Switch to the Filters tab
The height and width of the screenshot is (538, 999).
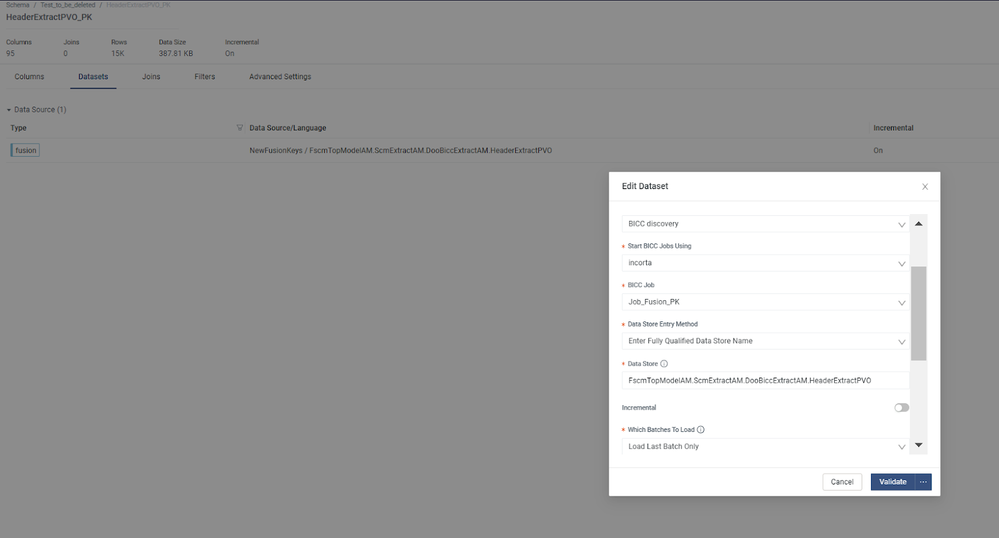205,76
